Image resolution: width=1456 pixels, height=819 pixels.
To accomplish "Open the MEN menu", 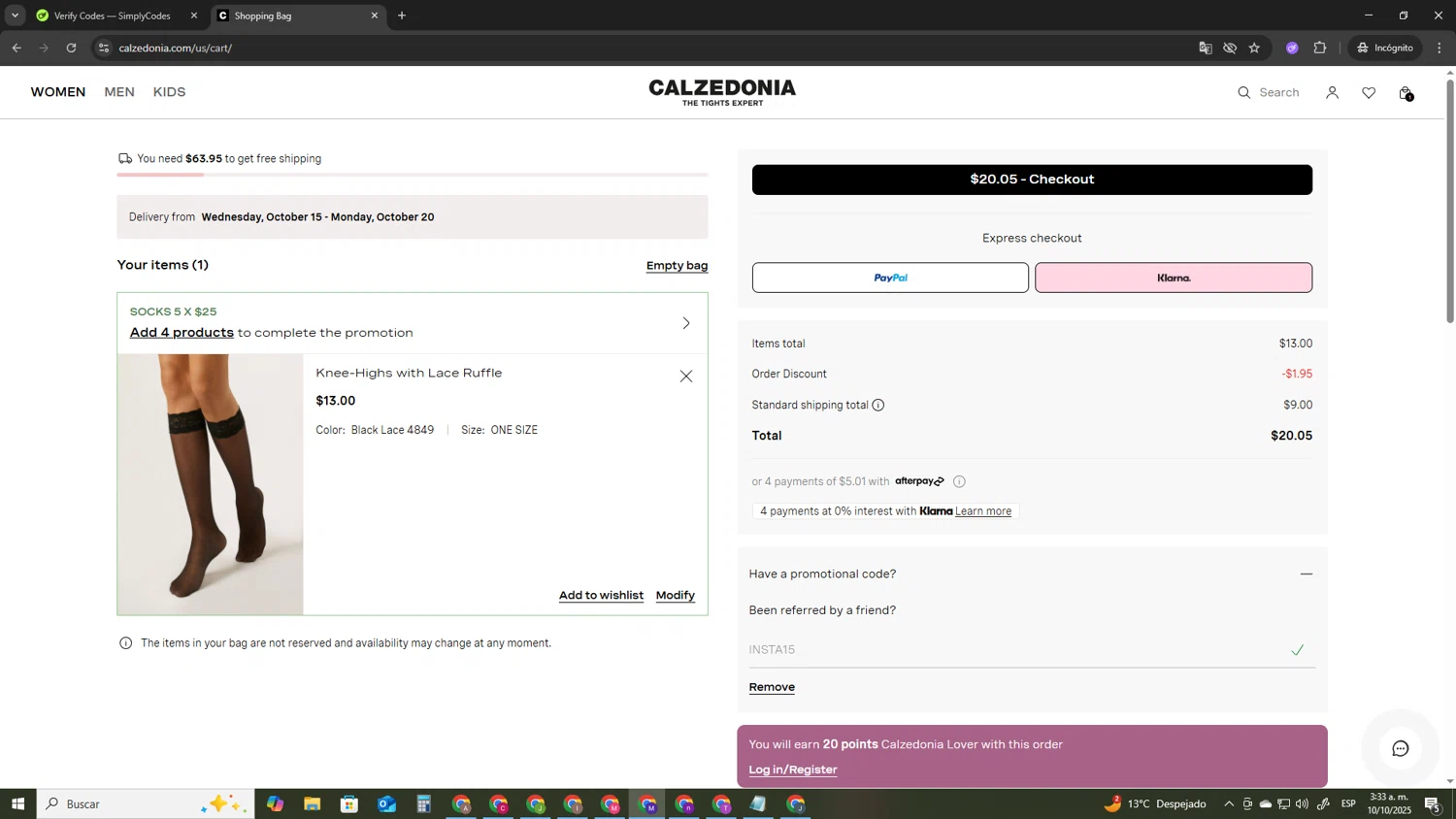I will (119, 92).
